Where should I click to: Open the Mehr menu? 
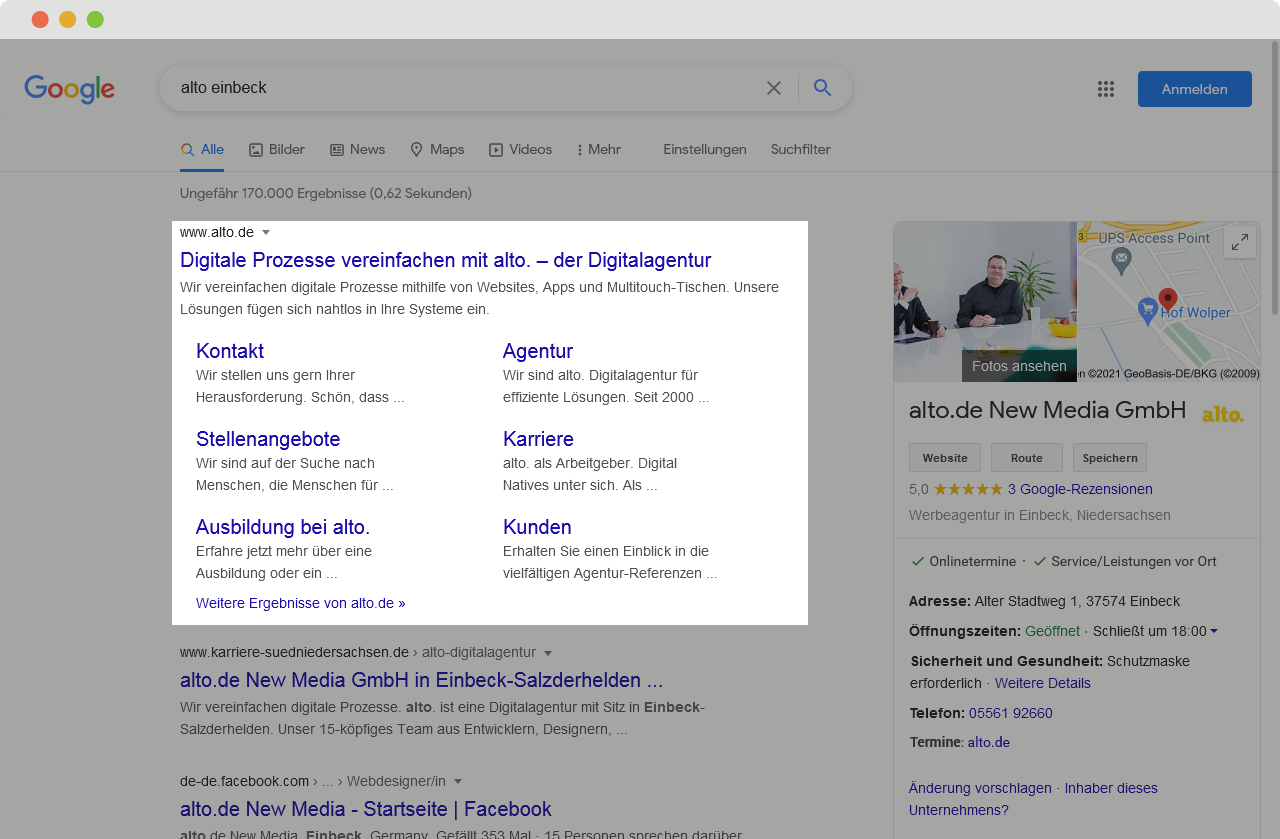(x=597, y=149)
